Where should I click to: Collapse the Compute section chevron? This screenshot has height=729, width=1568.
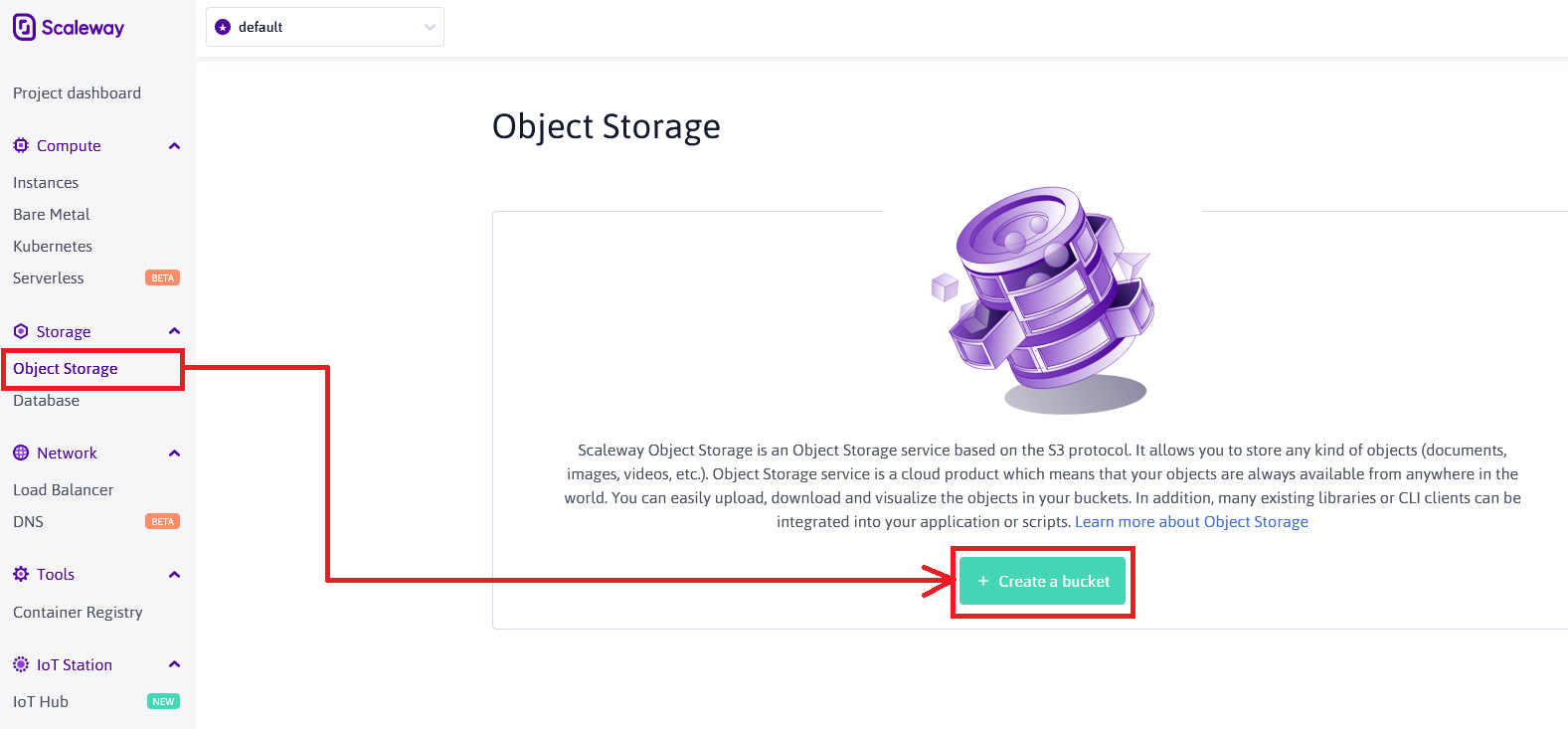coord(175,146)
